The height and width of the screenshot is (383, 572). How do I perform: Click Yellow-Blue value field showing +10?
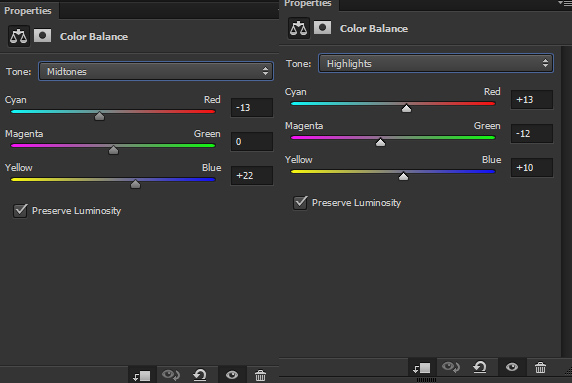pos(532,167)
